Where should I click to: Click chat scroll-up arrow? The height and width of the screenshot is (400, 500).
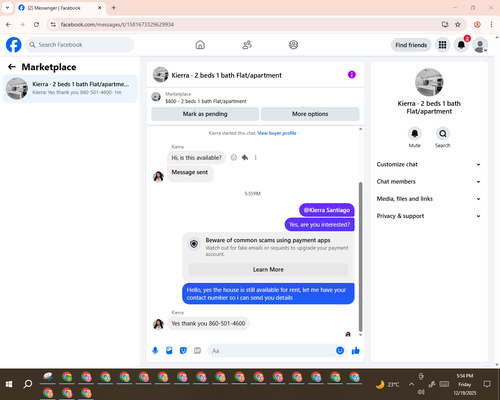pyautogui.click(x=360, y=129)
